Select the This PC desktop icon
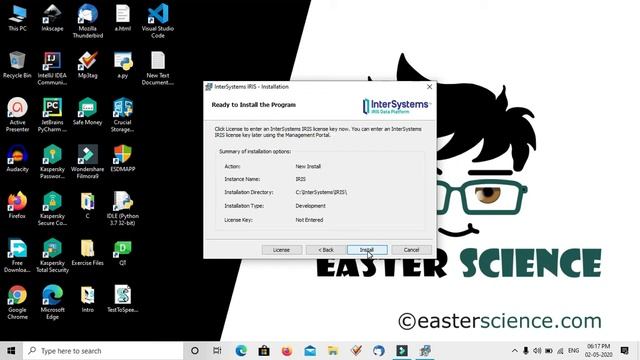 coord(17,18)
